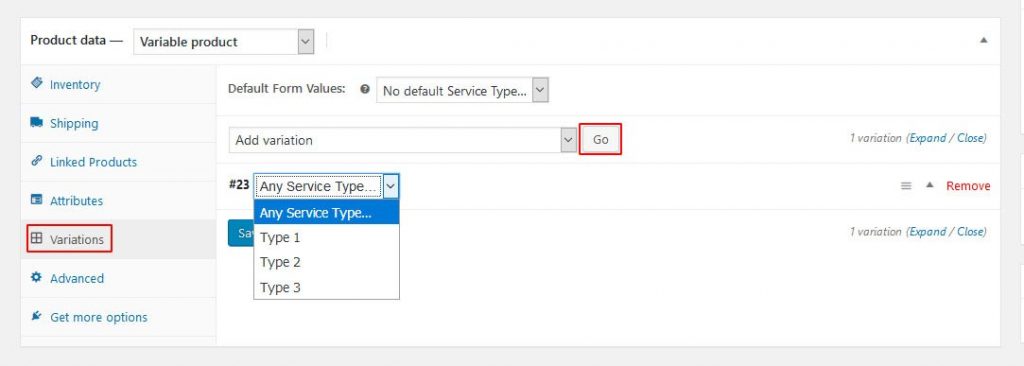Collapse variation #23 with triangle arrow

930,186
